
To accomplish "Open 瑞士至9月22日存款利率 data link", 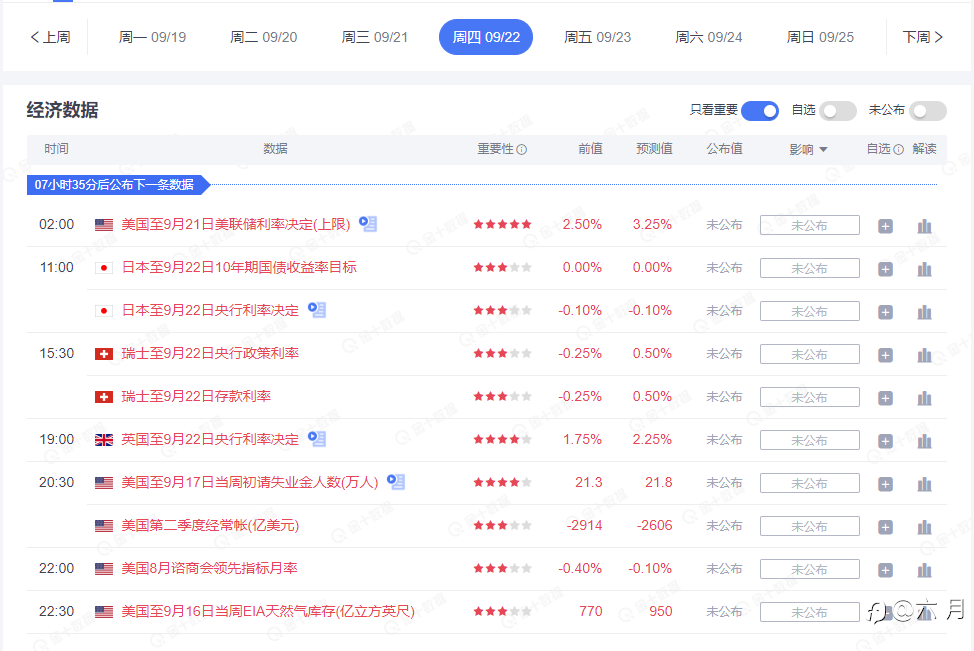I will [196, 396].
